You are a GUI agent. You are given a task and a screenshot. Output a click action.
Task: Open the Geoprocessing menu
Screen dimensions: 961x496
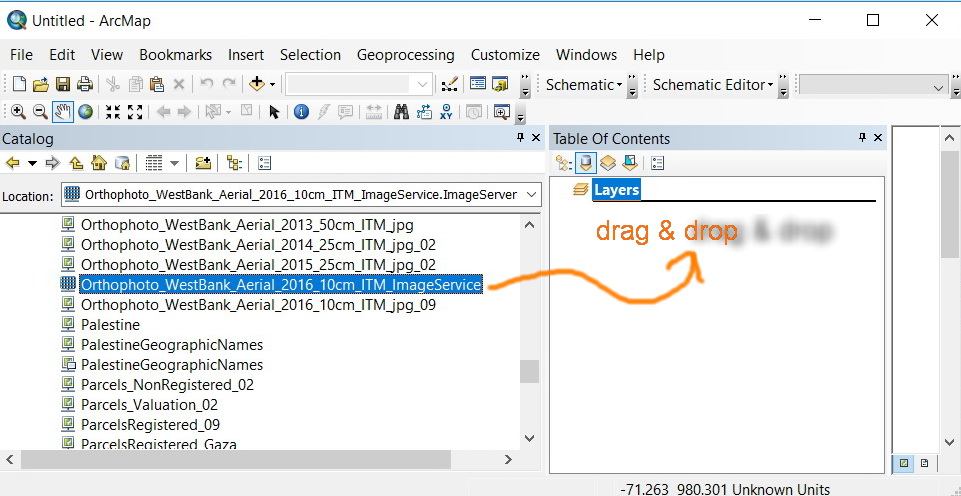coord(406,55)
